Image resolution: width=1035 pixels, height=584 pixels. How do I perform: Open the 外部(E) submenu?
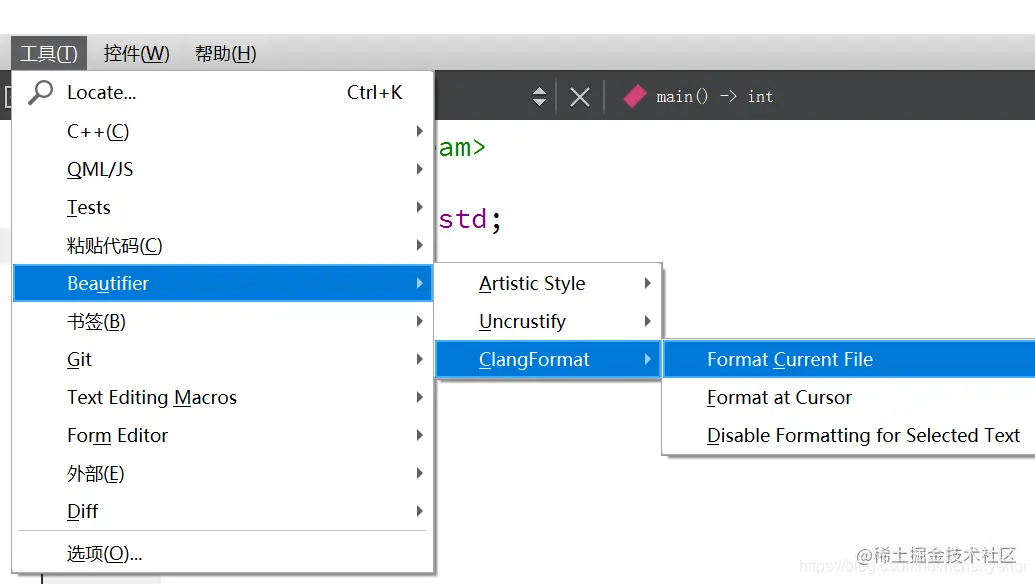(223, 473)
